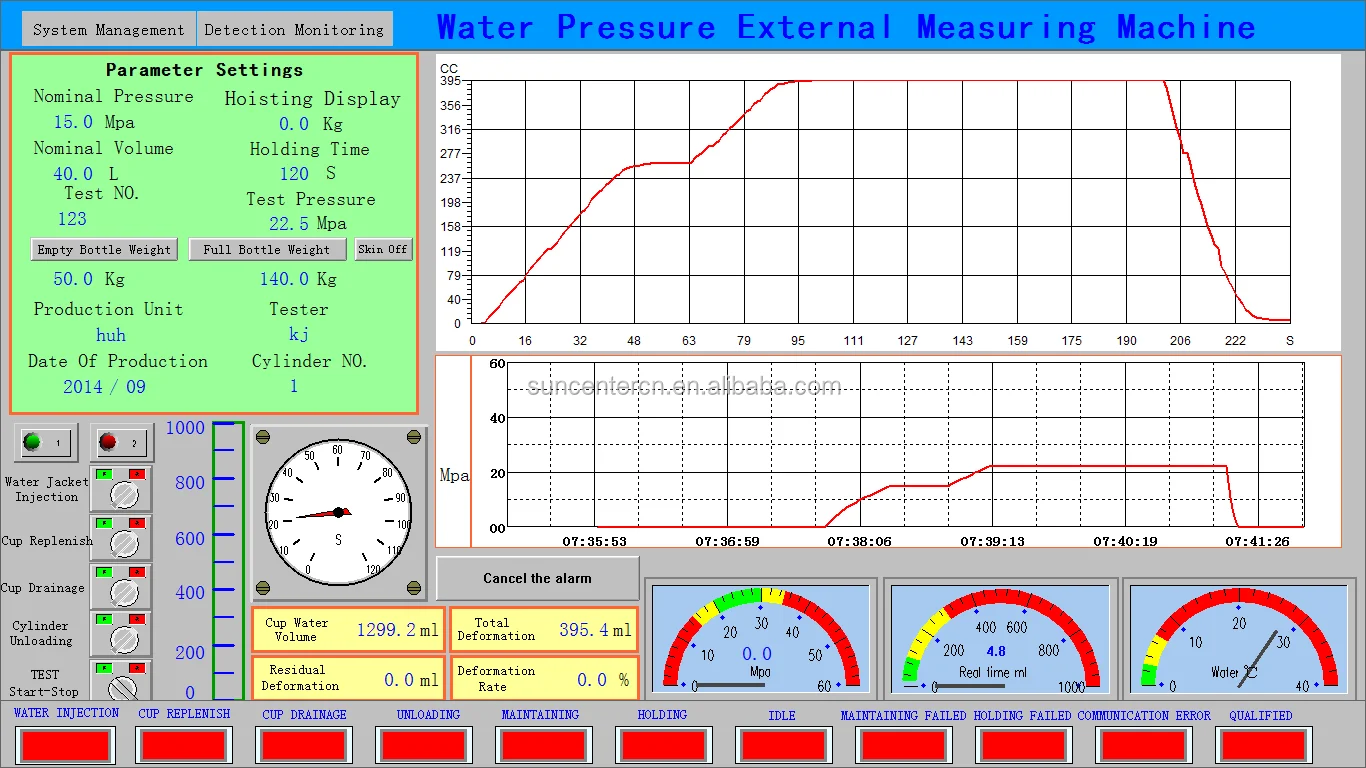Open the System Management menu
Image resolution: width=1366 pixels, height=768 pixels.
coord(108,30)
